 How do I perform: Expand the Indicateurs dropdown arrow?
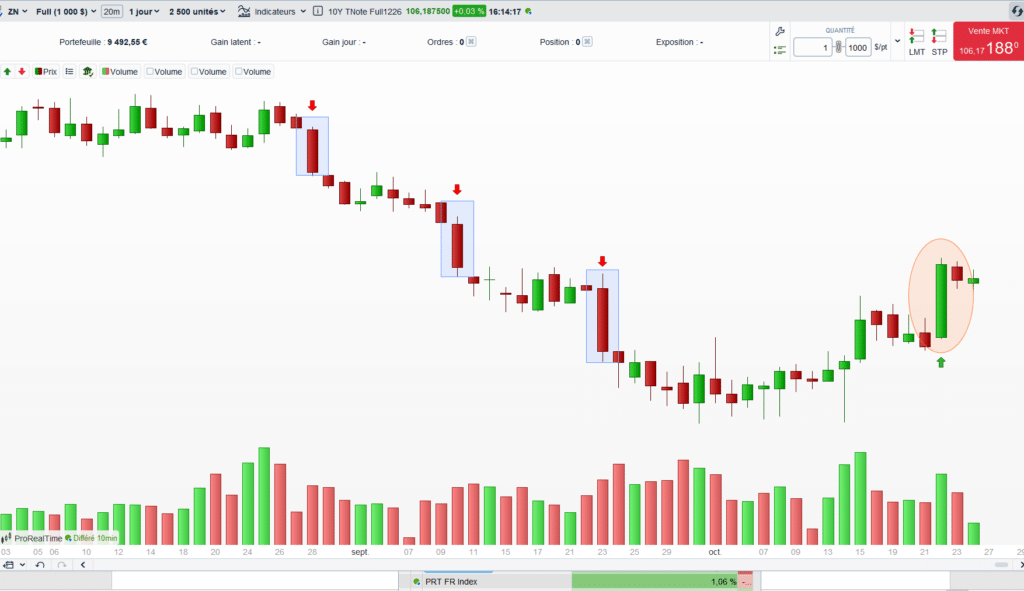303,12
